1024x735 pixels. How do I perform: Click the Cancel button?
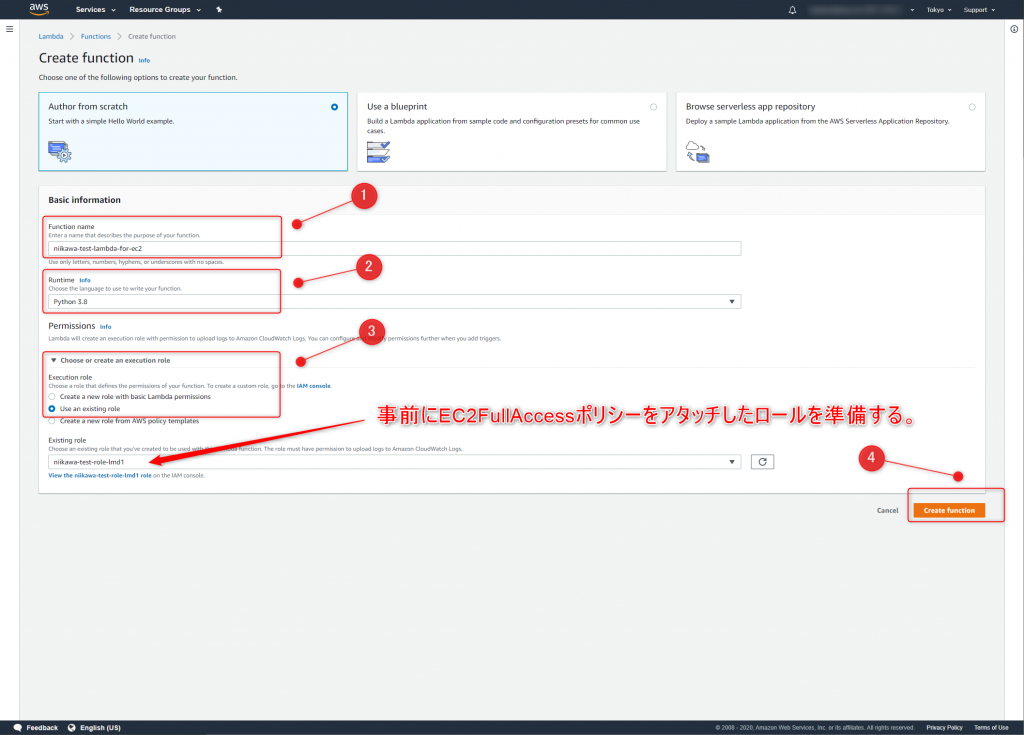point(888,510)
